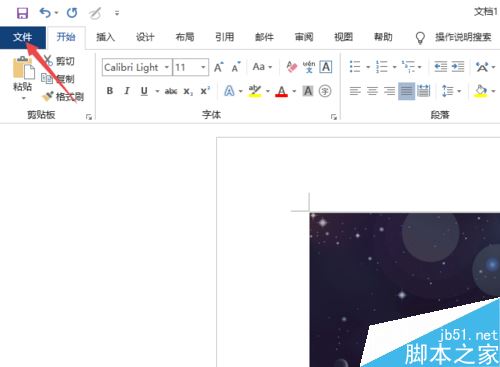Click the increase font size icon
500x367 pixels.
[219, 67]
